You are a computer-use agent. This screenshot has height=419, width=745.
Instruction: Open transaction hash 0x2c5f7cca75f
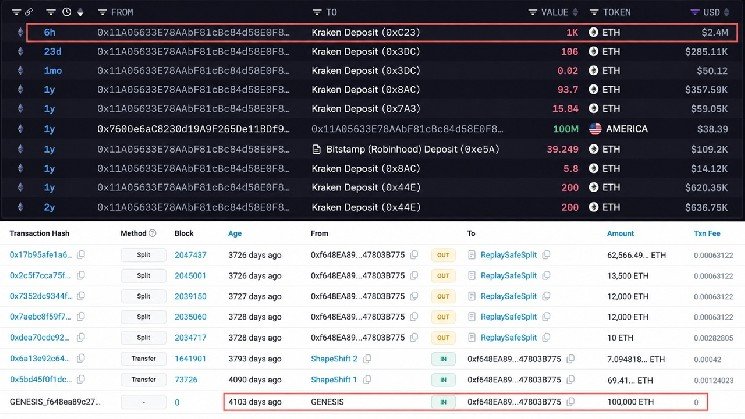coord(40,276)
